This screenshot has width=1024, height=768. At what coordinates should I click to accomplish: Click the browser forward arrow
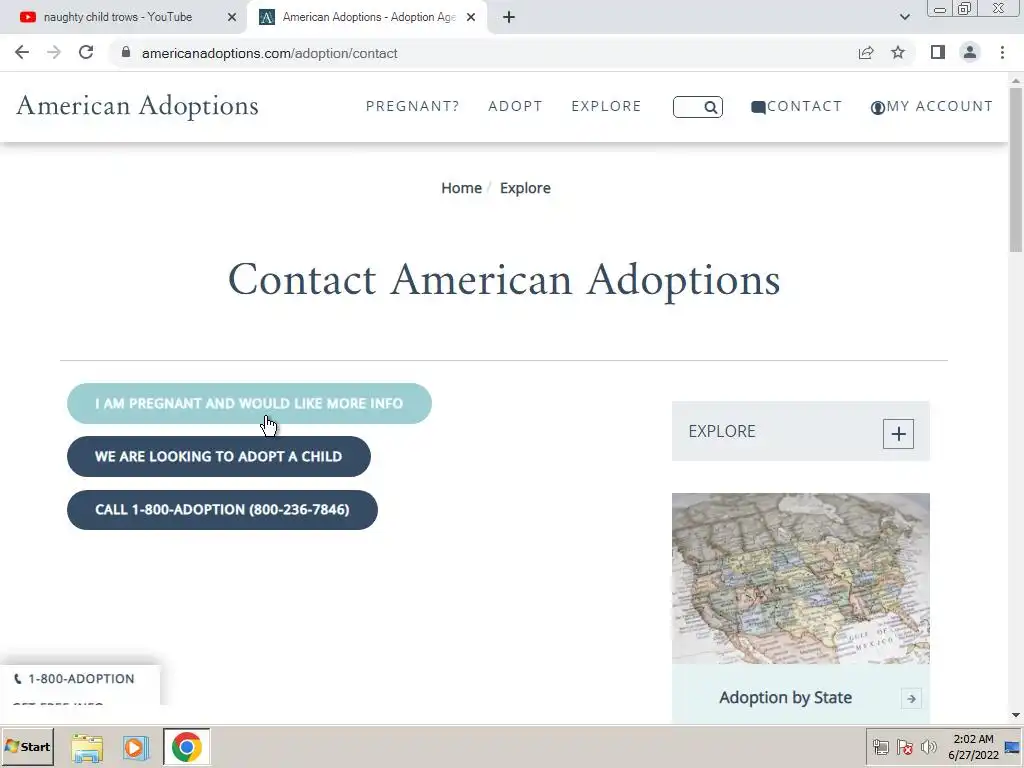[x=54, y=53]
